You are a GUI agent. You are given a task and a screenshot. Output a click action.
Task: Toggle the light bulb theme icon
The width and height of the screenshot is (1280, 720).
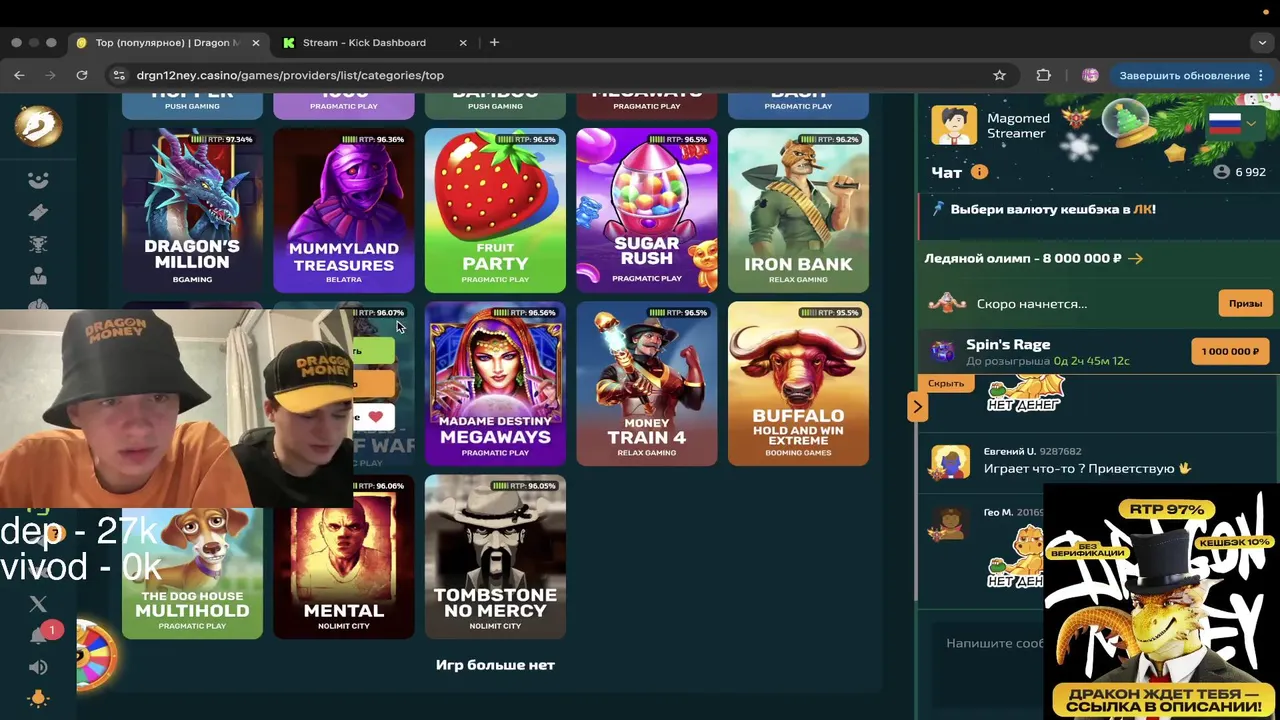point(38,699)
